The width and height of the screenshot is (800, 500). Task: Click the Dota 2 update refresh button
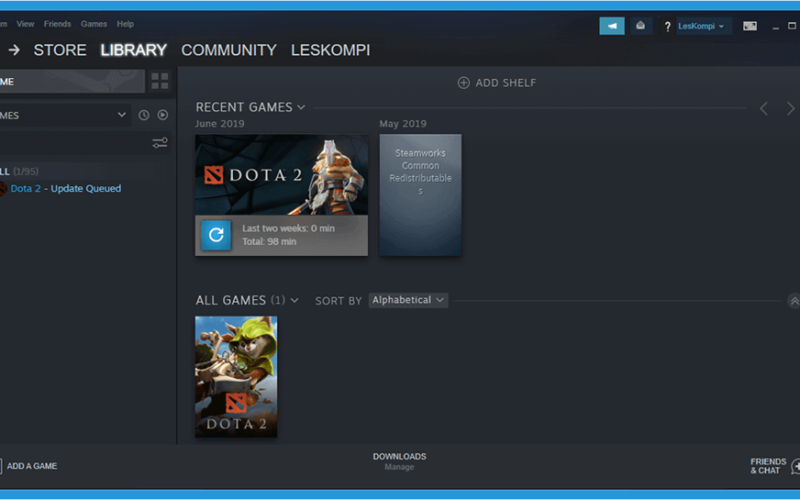coord(216,235)
